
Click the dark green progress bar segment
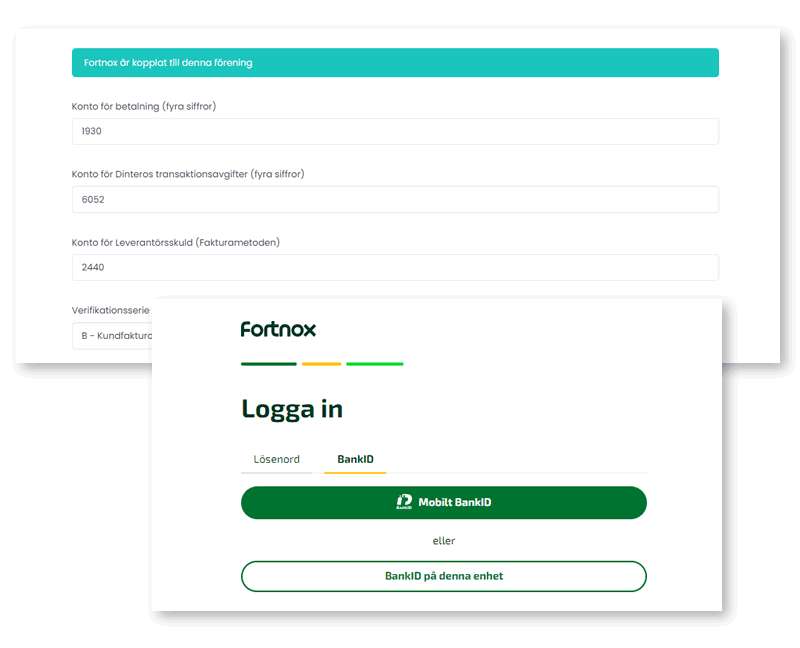269,364
